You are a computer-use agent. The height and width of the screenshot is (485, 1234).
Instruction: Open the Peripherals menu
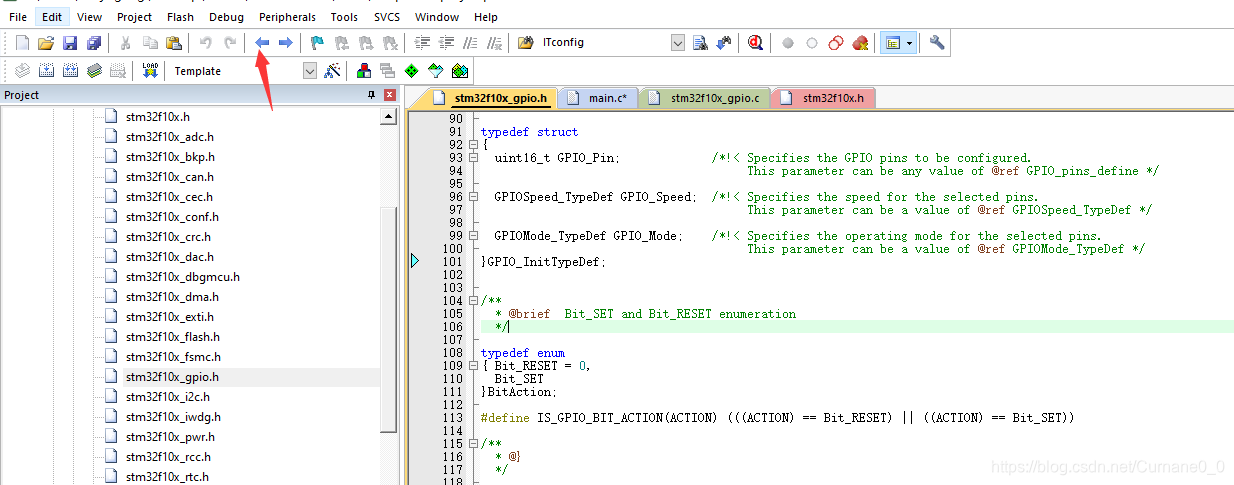pos(287,17)
